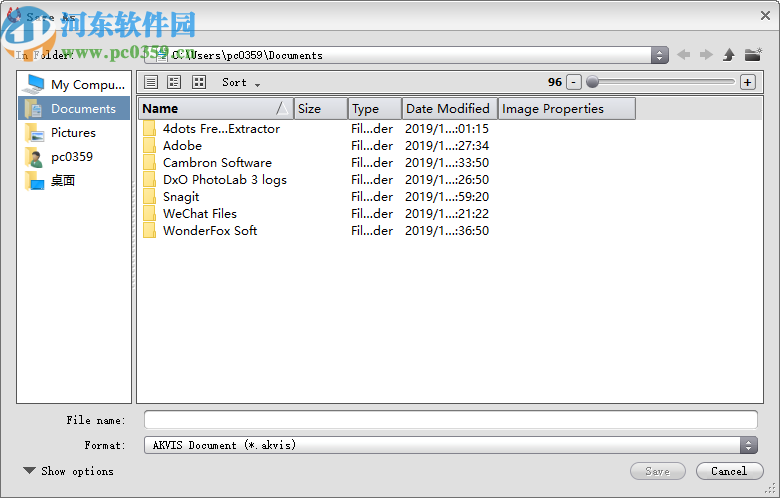Increase thumbnail size with plus button
Viewport: 780px width, 498px height.
[748, 82]
